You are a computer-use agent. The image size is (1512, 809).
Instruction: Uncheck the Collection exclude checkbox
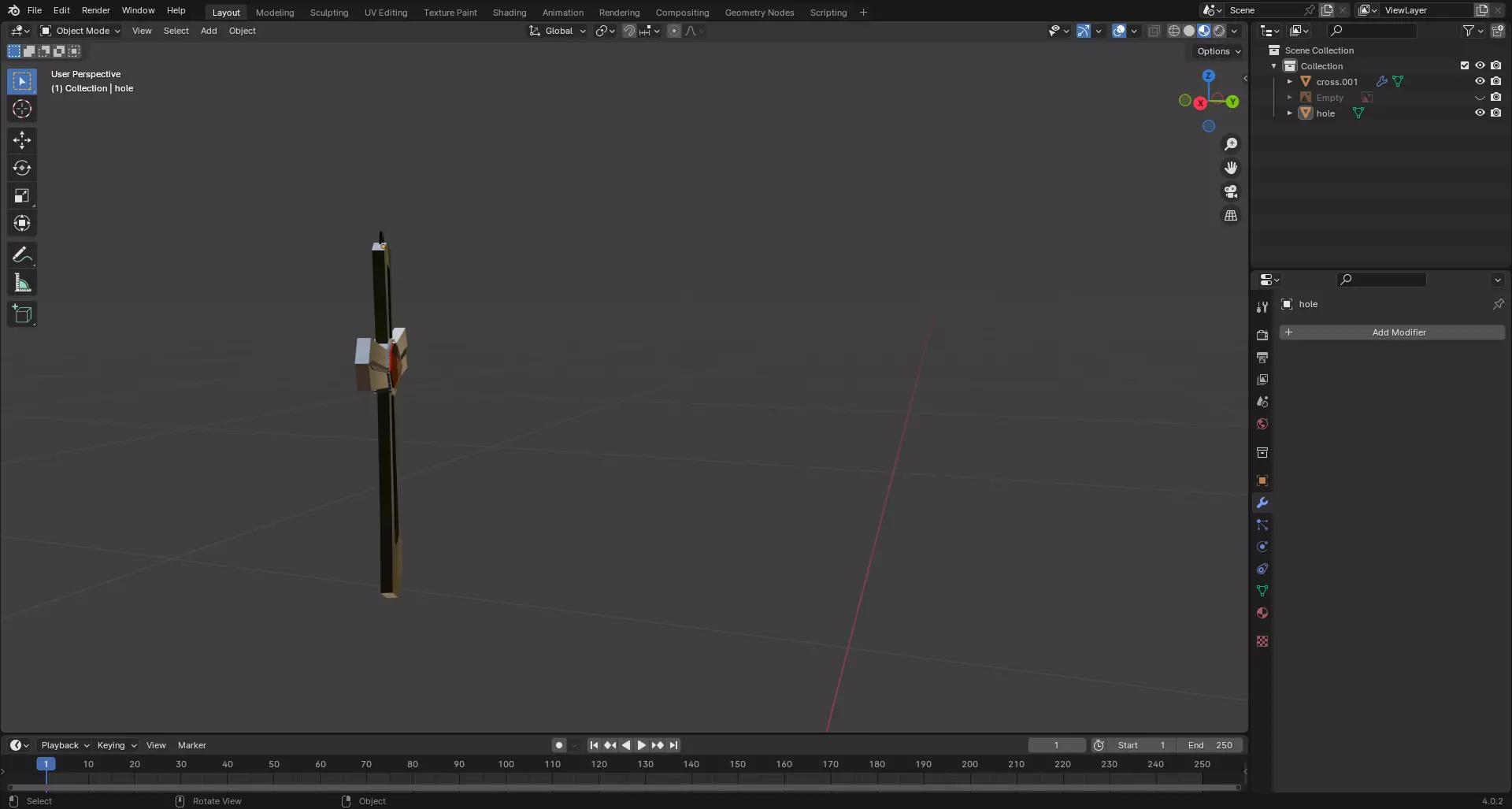pos(1465,65)
